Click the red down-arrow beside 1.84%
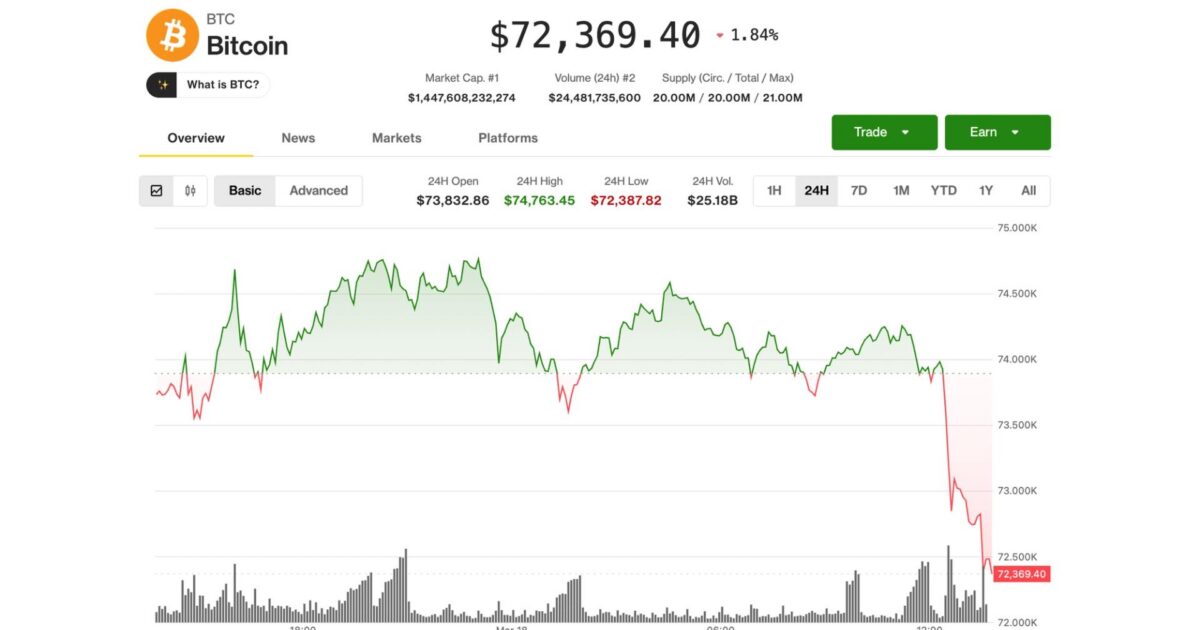Screen dimensions: 1200x630 click(721, 33)
